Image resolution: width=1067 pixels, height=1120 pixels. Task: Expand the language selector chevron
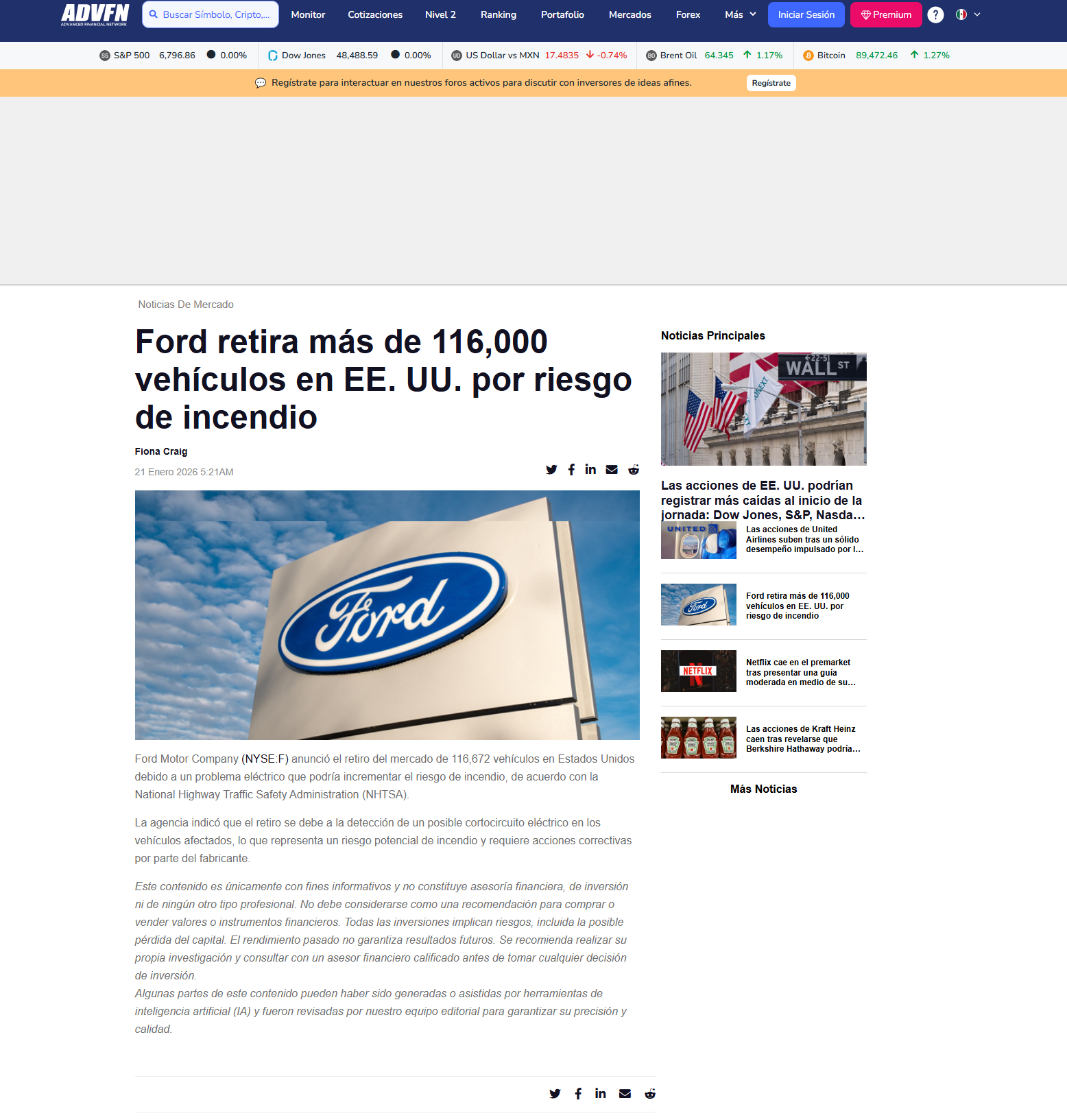977,14
